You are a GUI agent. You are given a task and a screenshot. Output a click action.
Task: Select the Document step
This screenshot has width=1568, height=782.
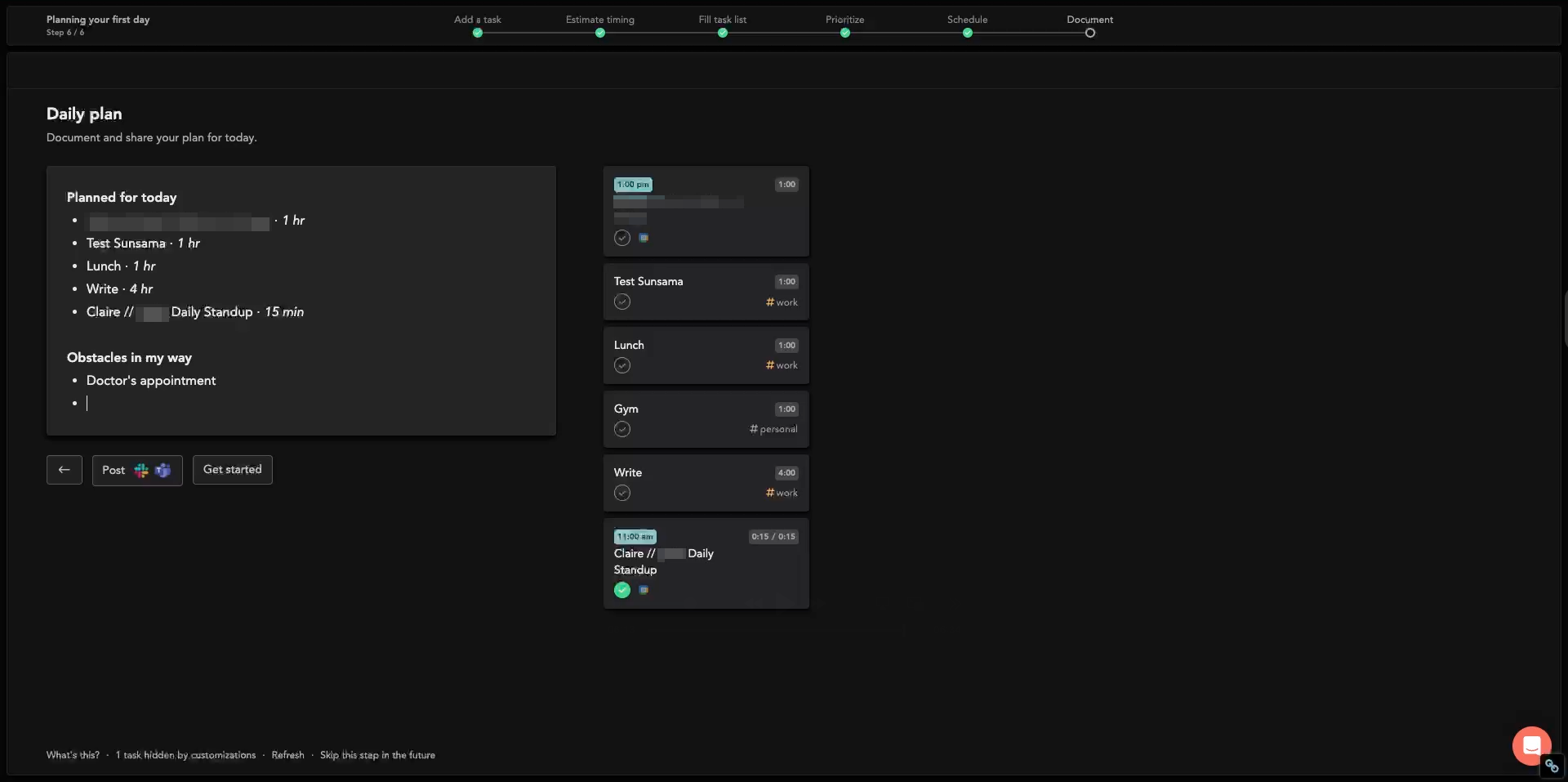[x=1090, y=25]
